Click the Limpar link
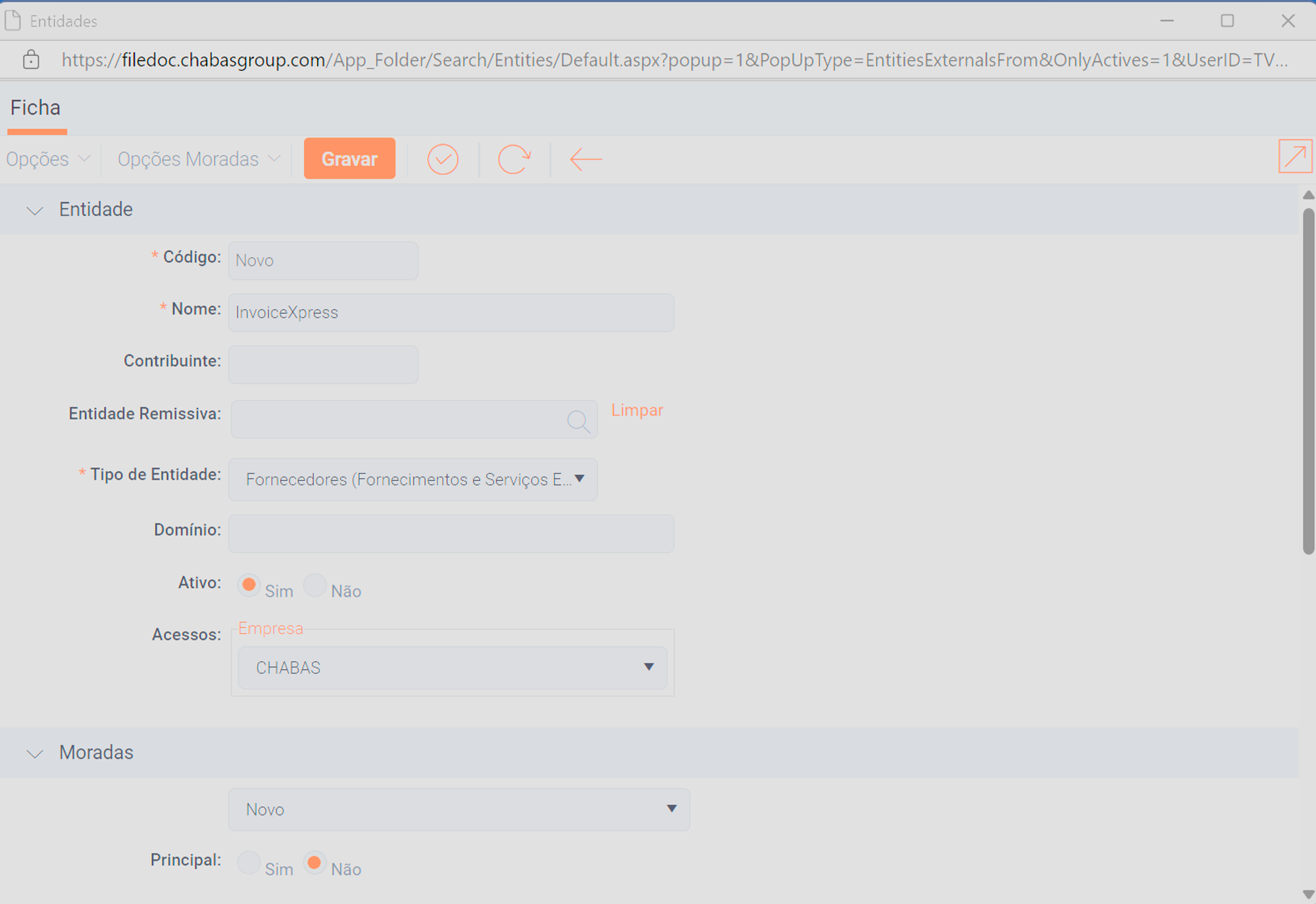The height and width of the screenshot is (904, 1316). (x=637, y=411)
